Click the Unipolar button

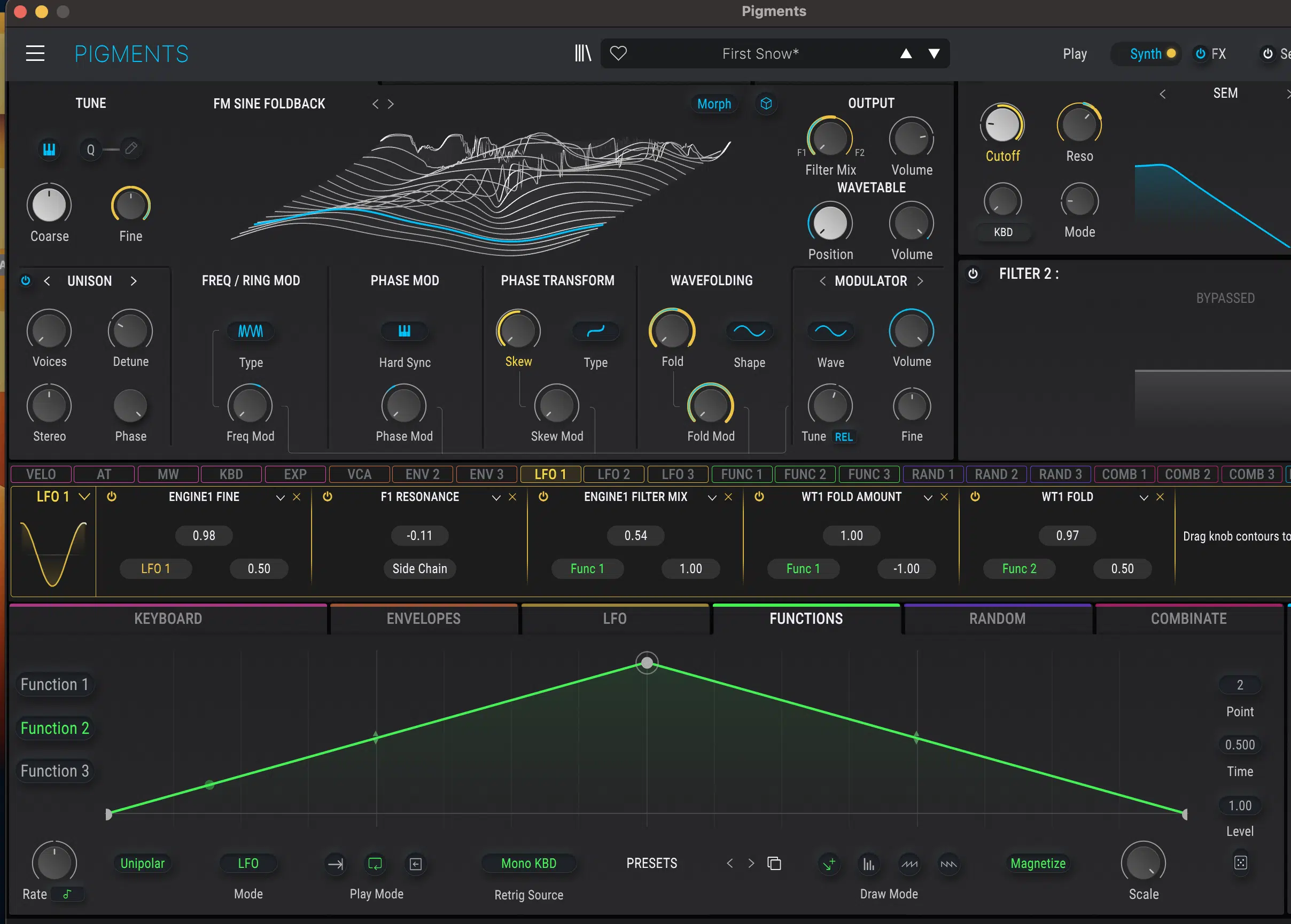[142, 863]
